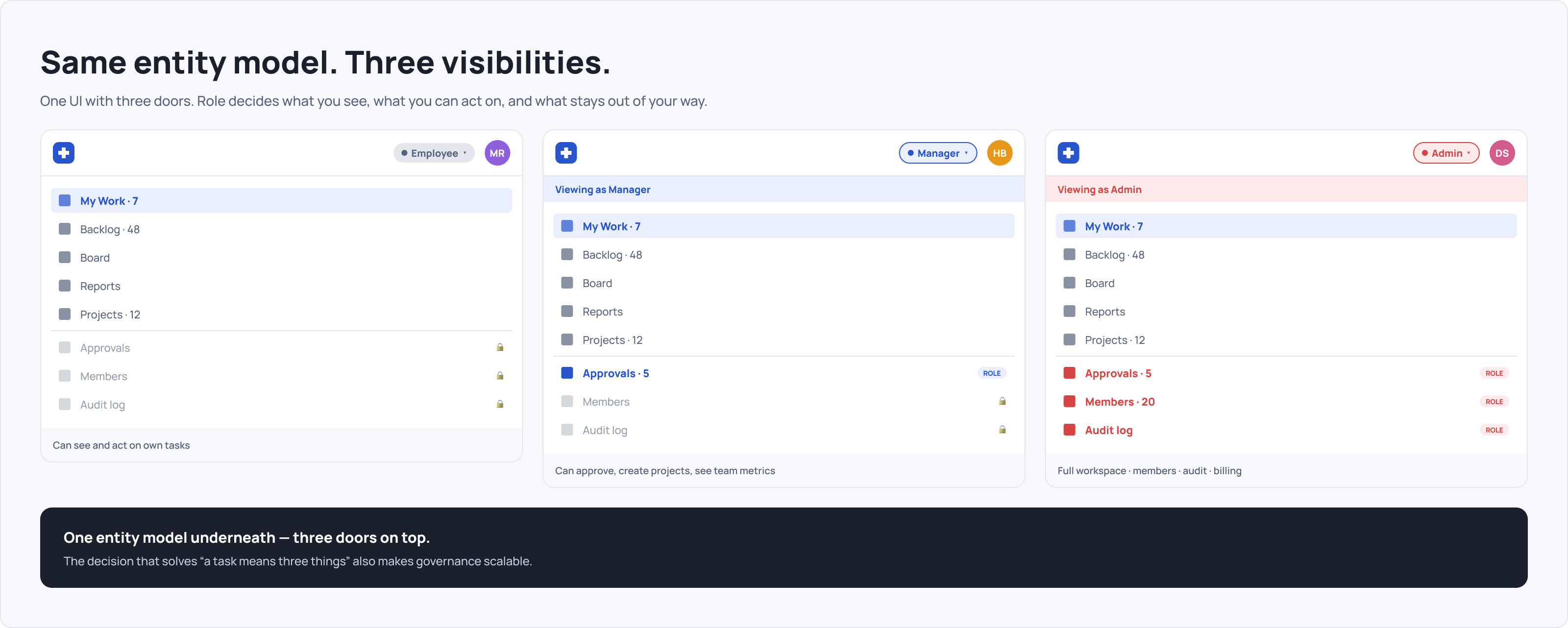This screenshot has height=628, width=1568.
Task: Open Approvals · 5 in Admin panel
Action: pyautogui.click(x=1286, y=373)
